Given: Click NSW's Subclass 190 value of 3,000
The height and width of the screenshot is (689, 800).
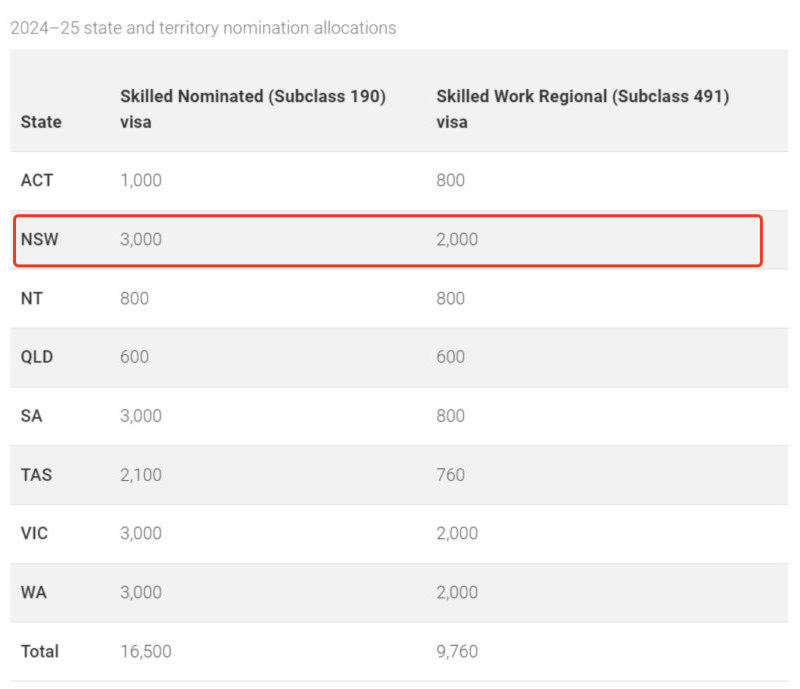Looking at the screenshot, I should tap(141, 240).
